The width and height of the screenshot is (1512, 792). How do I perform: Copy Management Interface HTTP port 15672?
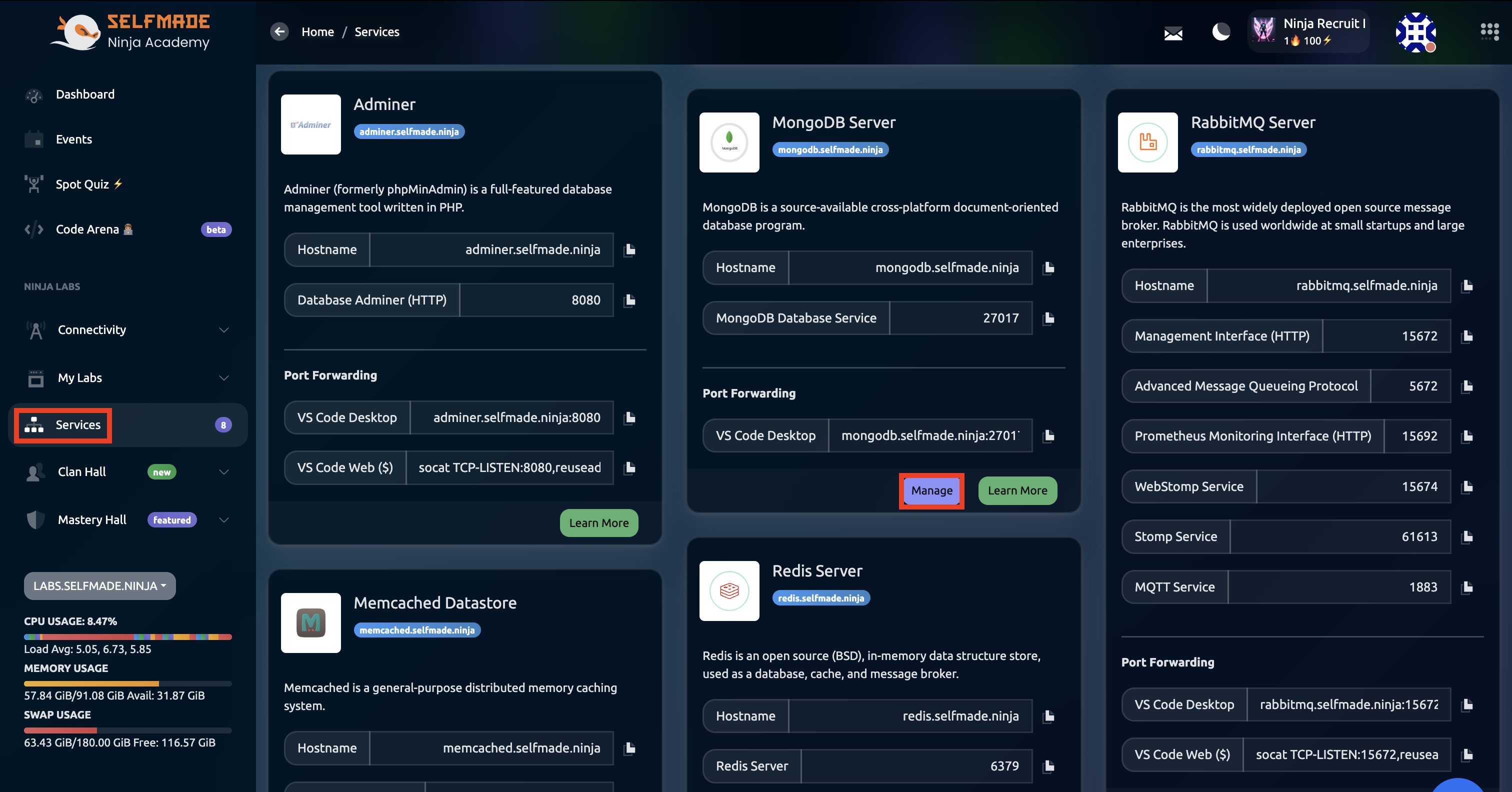[x=1467, y=336]
